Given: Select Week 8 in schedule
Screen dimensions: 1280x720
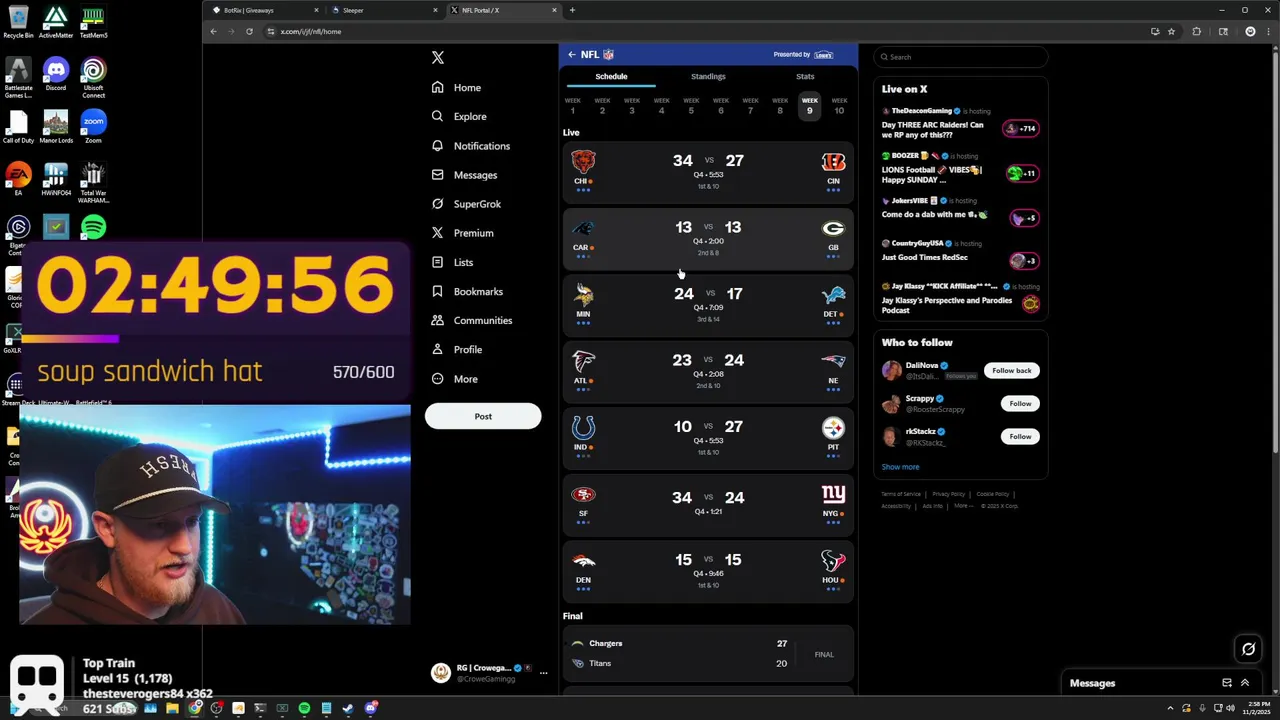Looking at the screenshot, I should (x=780, y=105).
